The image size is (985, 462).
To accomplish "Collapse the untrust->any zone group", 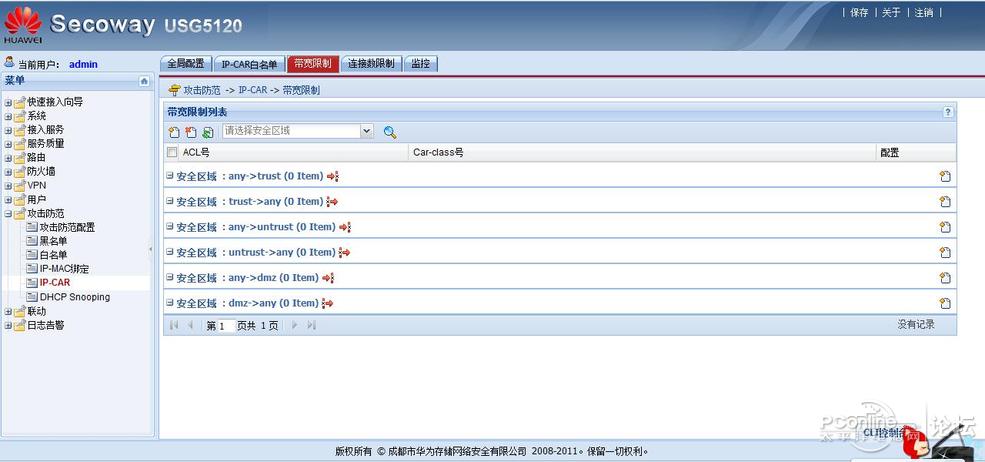I will tap(170, 252).
